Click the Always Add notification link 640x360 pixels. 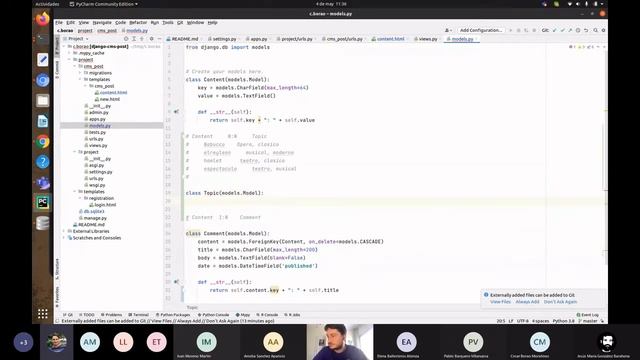tap(527, 302)
